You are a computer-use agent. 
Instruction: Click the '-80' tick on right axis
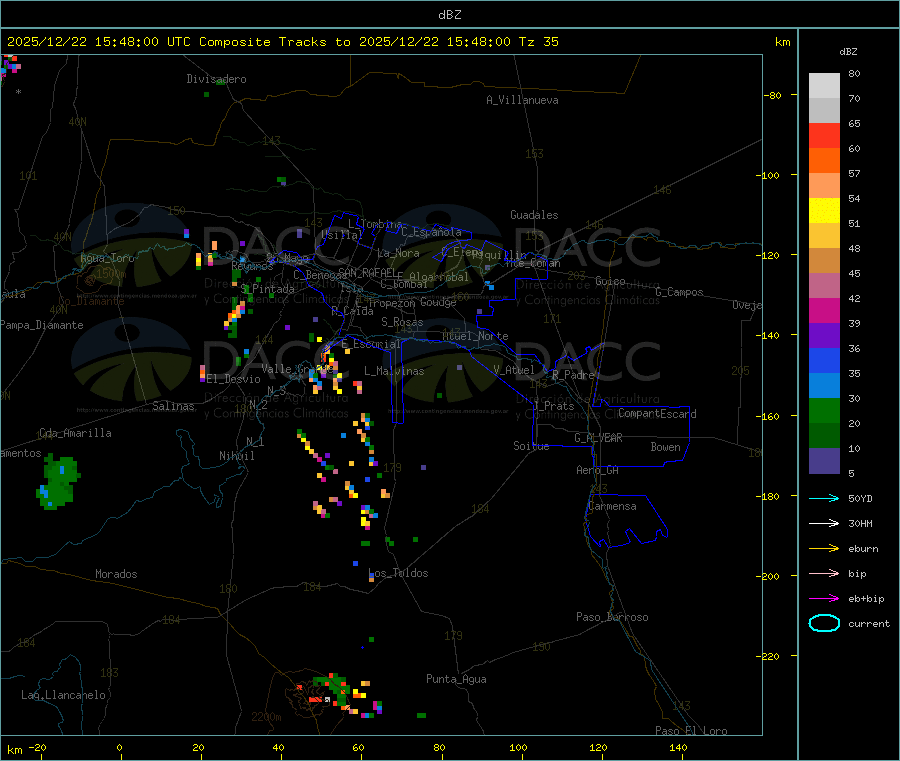tap(773, 95)
